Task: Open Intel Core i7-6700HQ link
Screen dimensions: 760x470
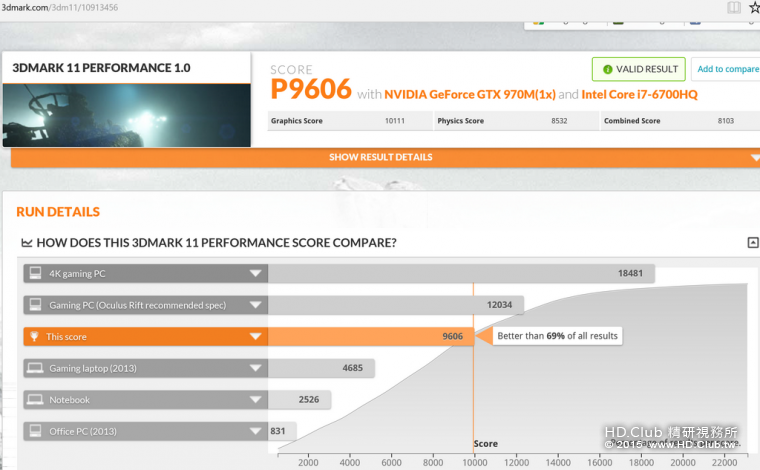Action: coord(639,94)
